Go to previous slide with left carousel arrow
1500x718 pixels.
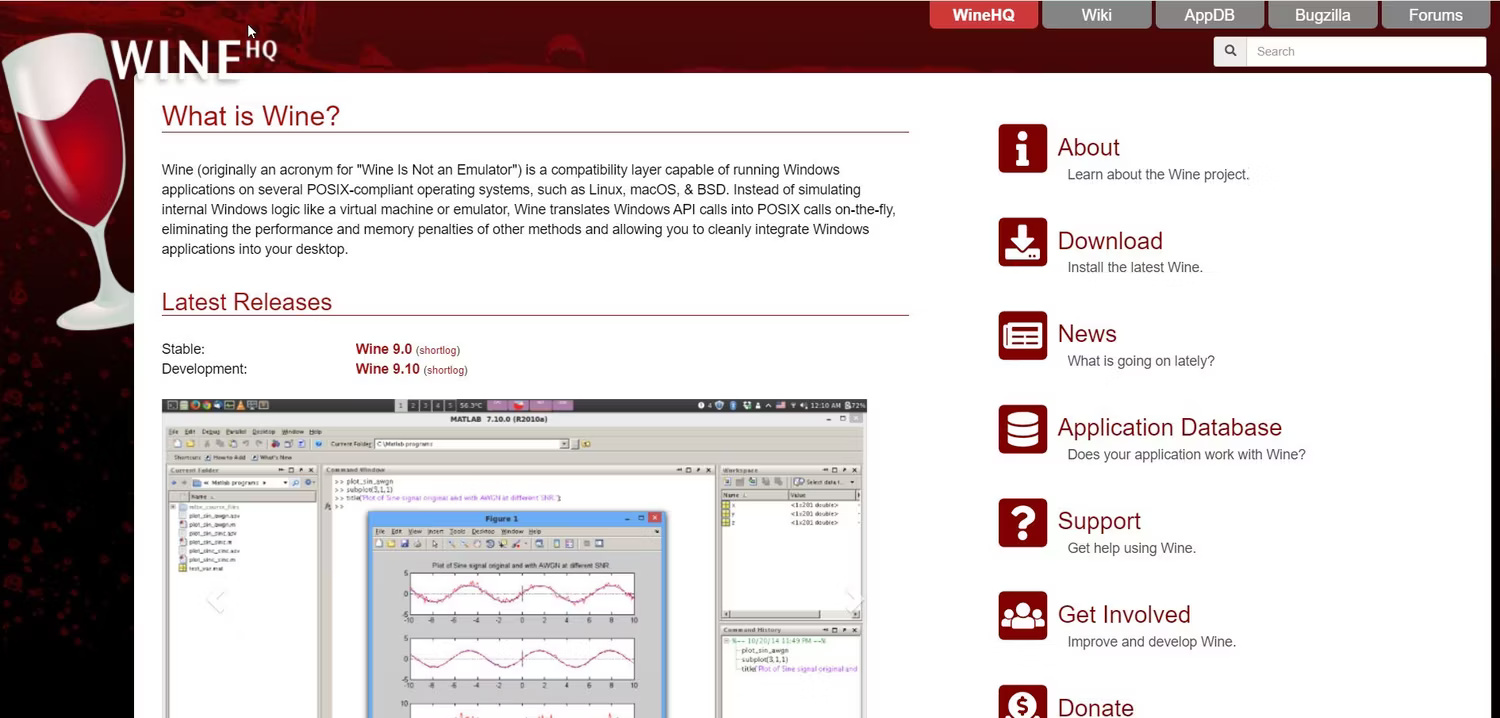click(215, 600)
